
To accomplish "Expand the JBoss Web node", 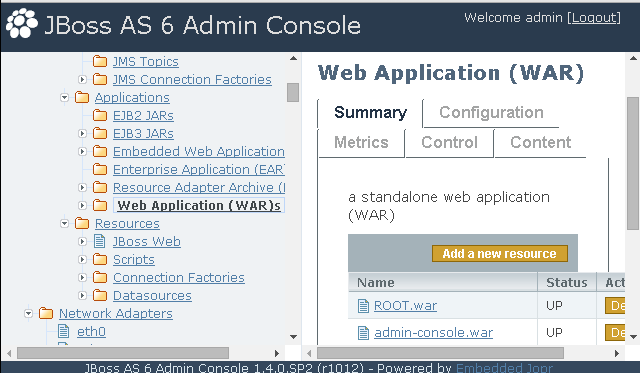I will coord(82,241).
